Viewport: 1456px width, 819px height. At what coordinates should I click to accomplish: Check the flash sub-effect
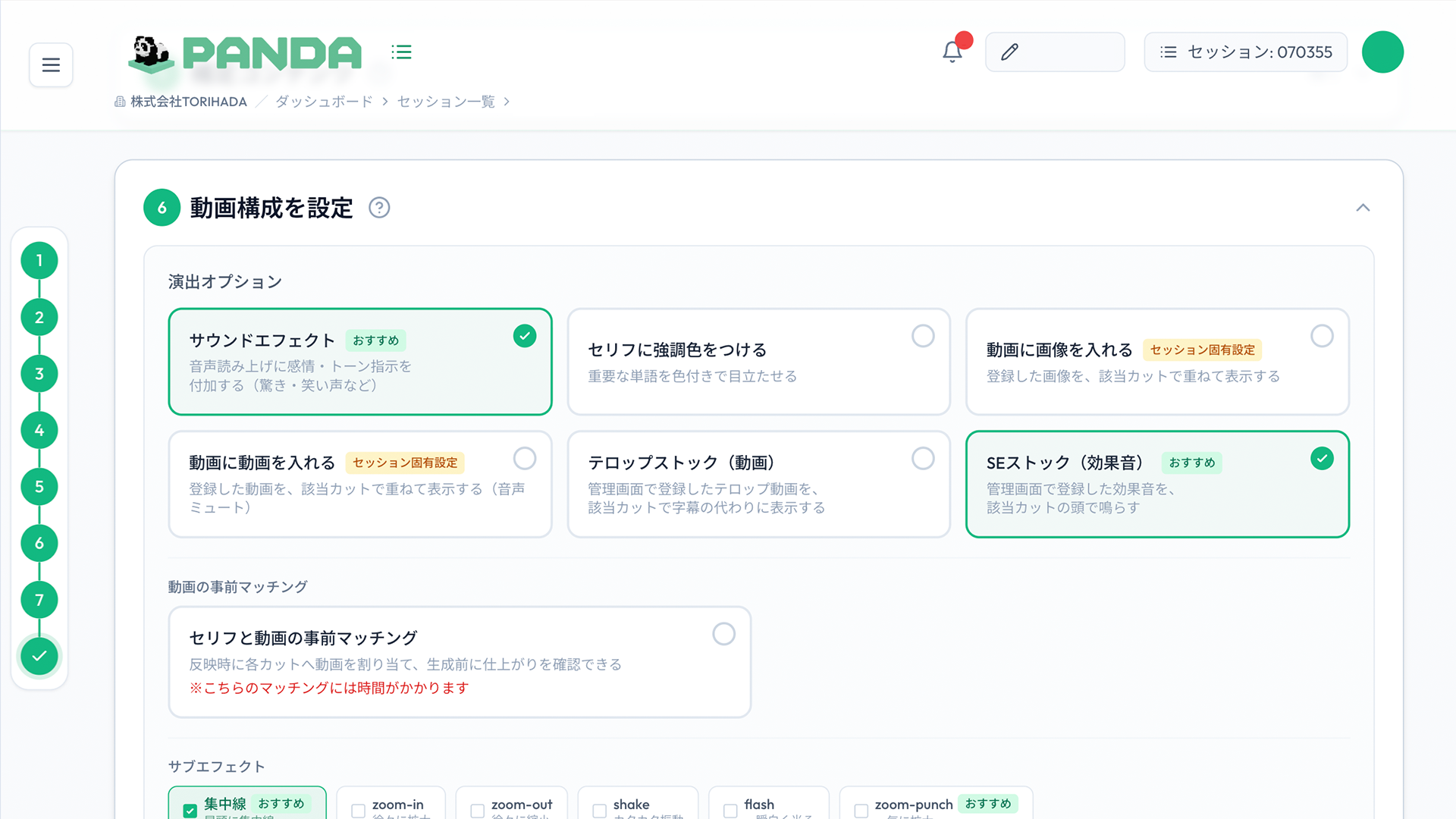[731, 811]
